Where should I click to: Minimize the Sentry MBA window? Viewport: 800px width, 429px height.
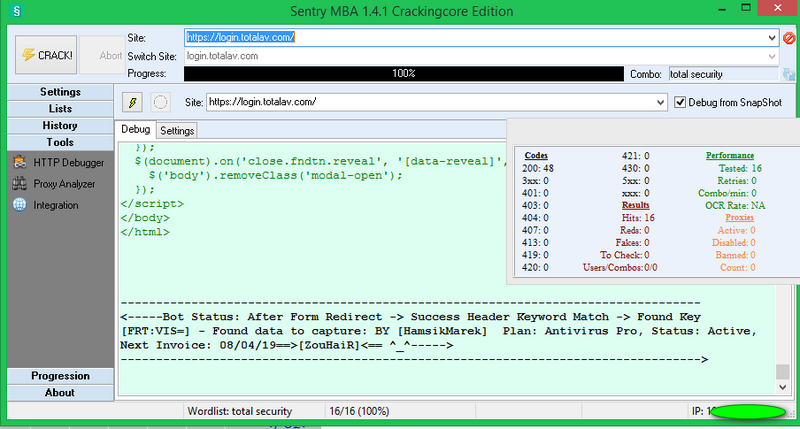click(x=721, y=8)
